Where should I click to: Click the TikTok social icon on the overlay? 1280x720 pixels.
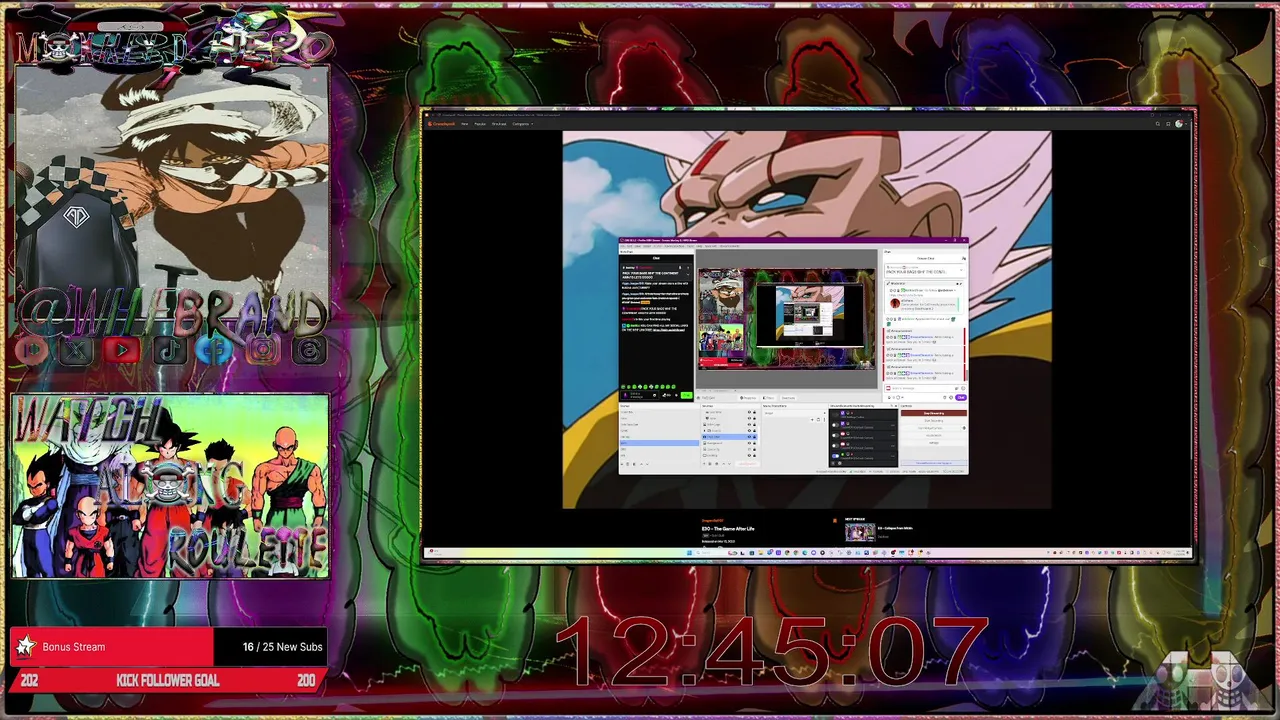169,350
